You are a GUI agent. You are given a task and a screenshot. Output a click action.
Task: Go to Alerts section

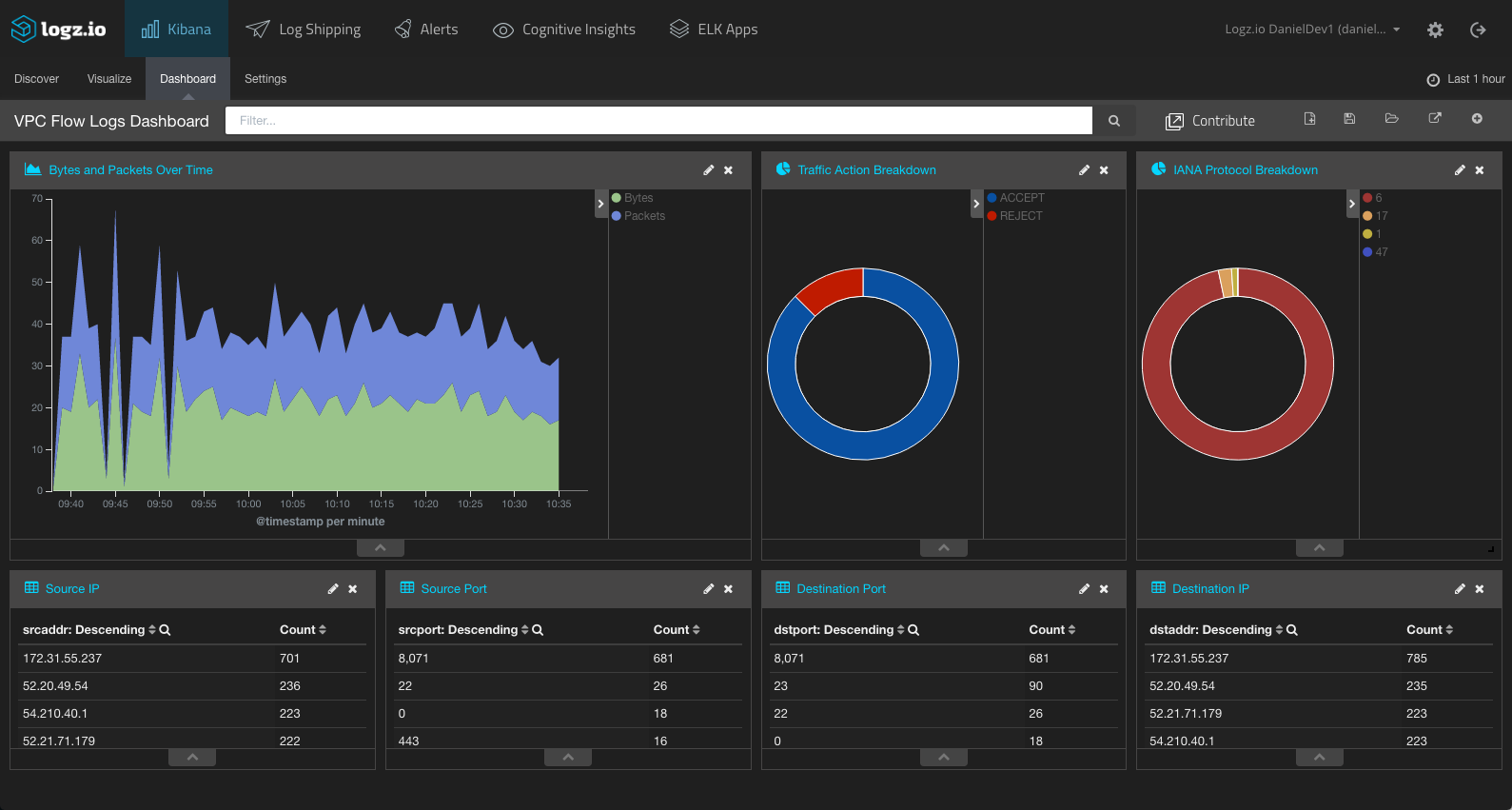pos(426,30)
